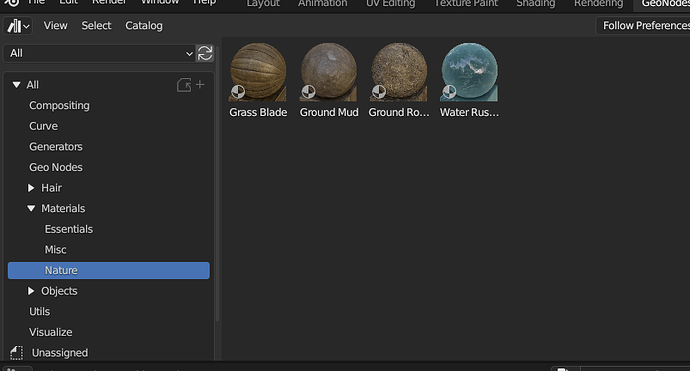Select the Ground Mud material thumbnail
Screen dimensions: 690x371
coord(329,72)
